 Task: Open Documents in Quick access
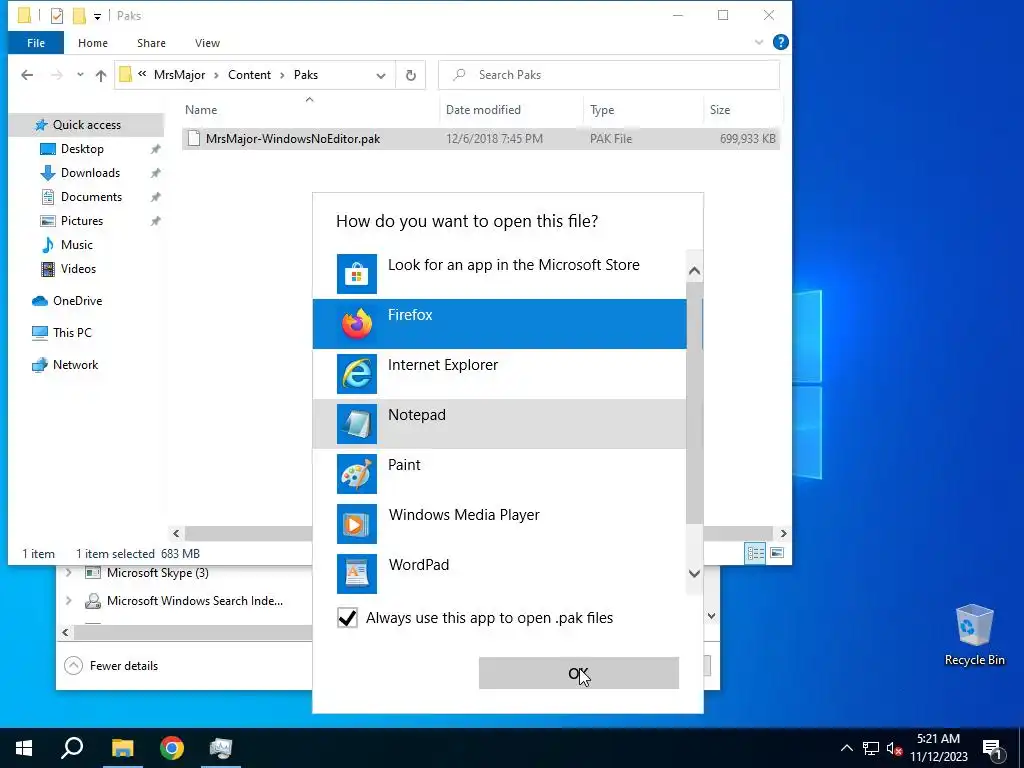[91, 197]
